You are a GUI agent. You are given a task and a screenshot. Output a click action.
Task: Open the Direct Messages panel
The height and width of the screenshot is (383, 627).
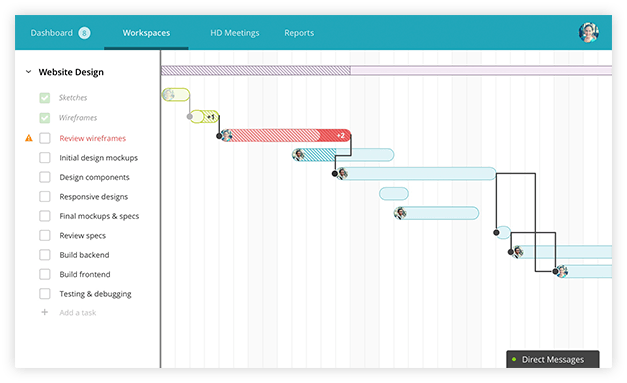click(x=553, y=359)
